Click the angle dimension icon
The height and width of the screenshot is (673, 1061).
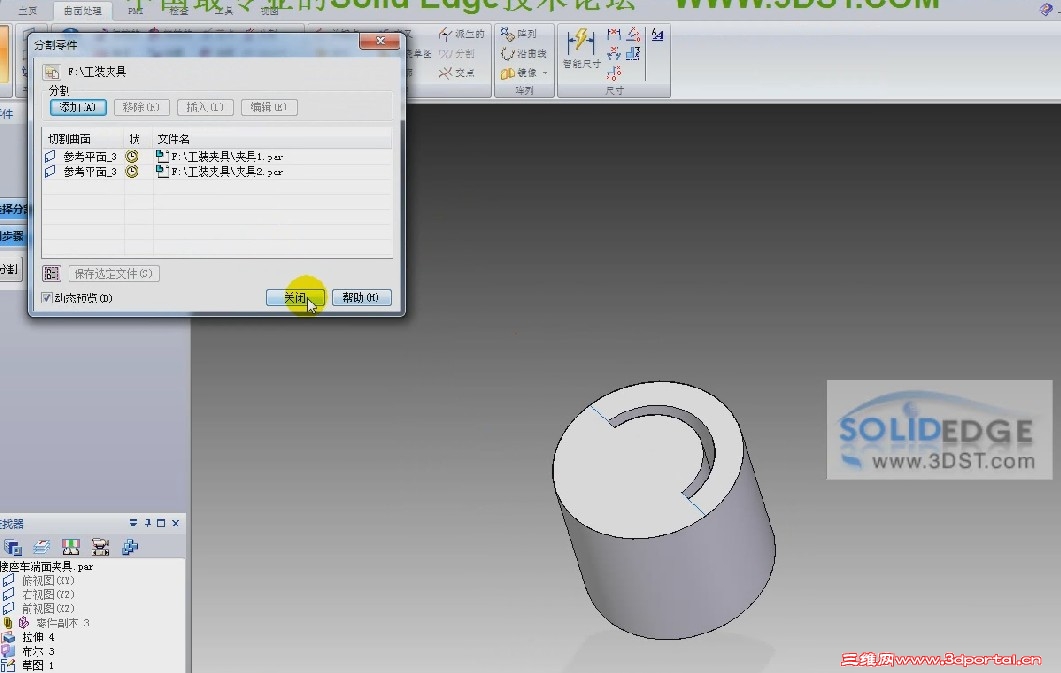point(633,34)
